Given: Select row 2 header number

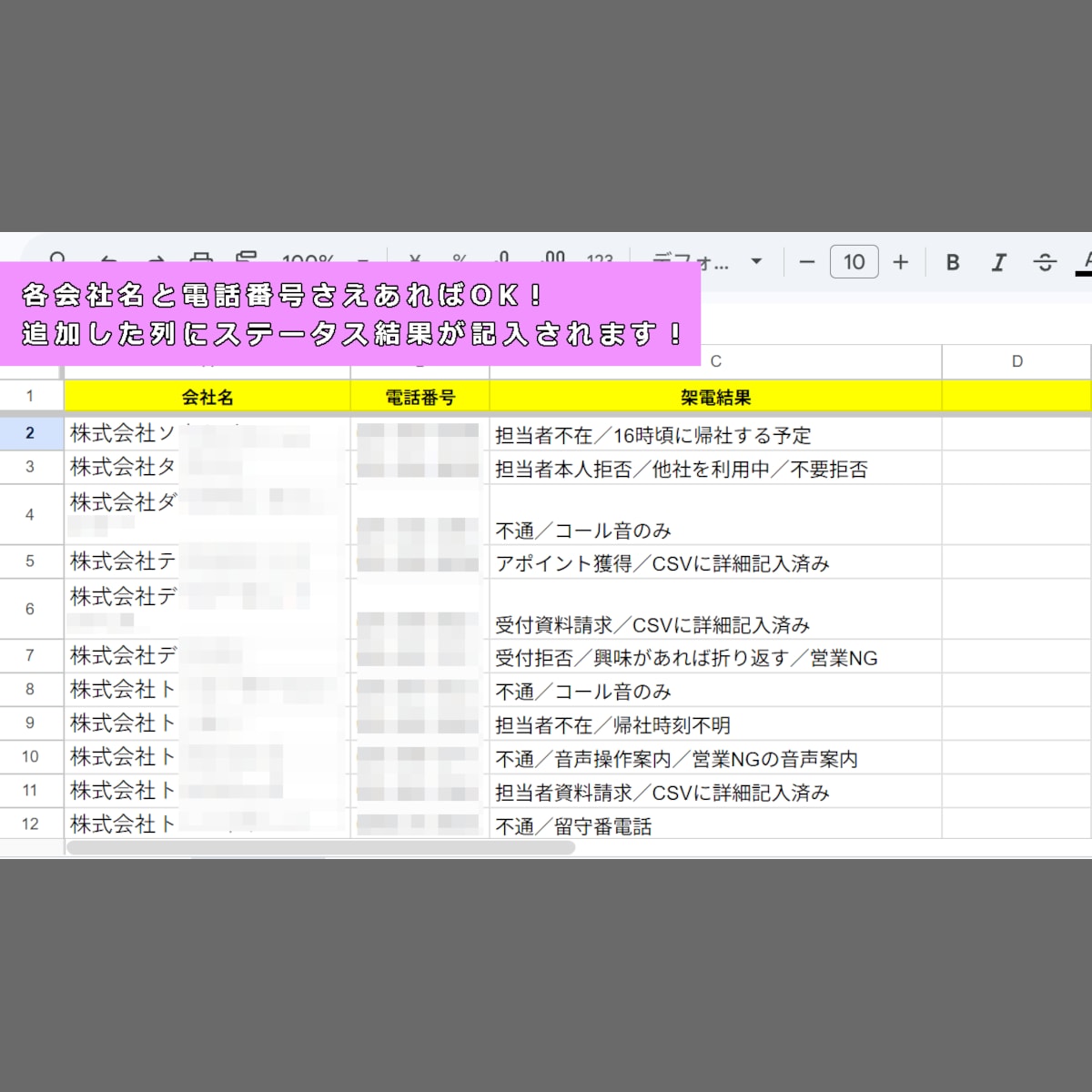Looking at the screenshot, I should point(30,433).
